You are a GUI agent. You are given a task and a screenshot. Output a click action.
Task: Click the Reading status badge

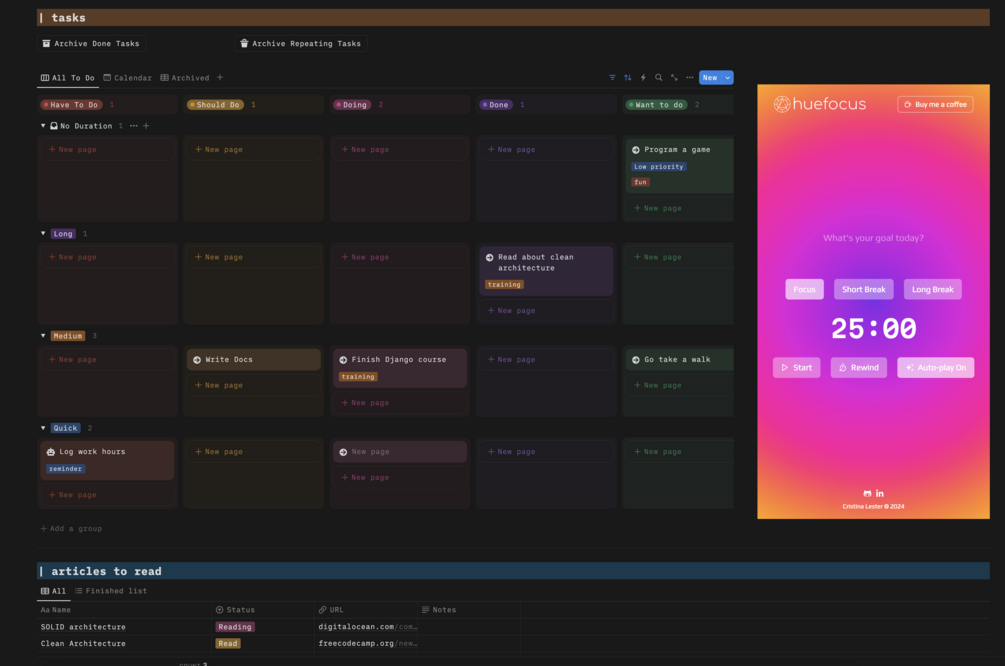(x=235, y=627)
